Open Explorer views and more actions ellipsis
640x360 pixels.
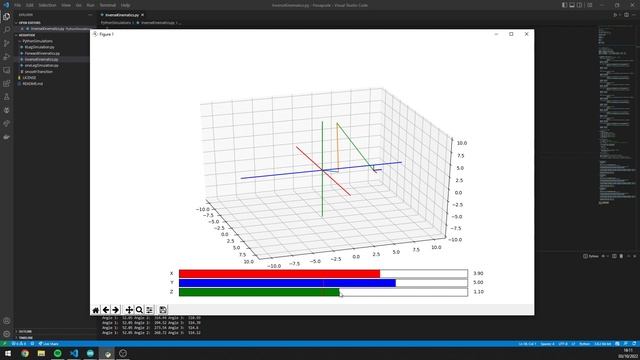coord(90,15)
